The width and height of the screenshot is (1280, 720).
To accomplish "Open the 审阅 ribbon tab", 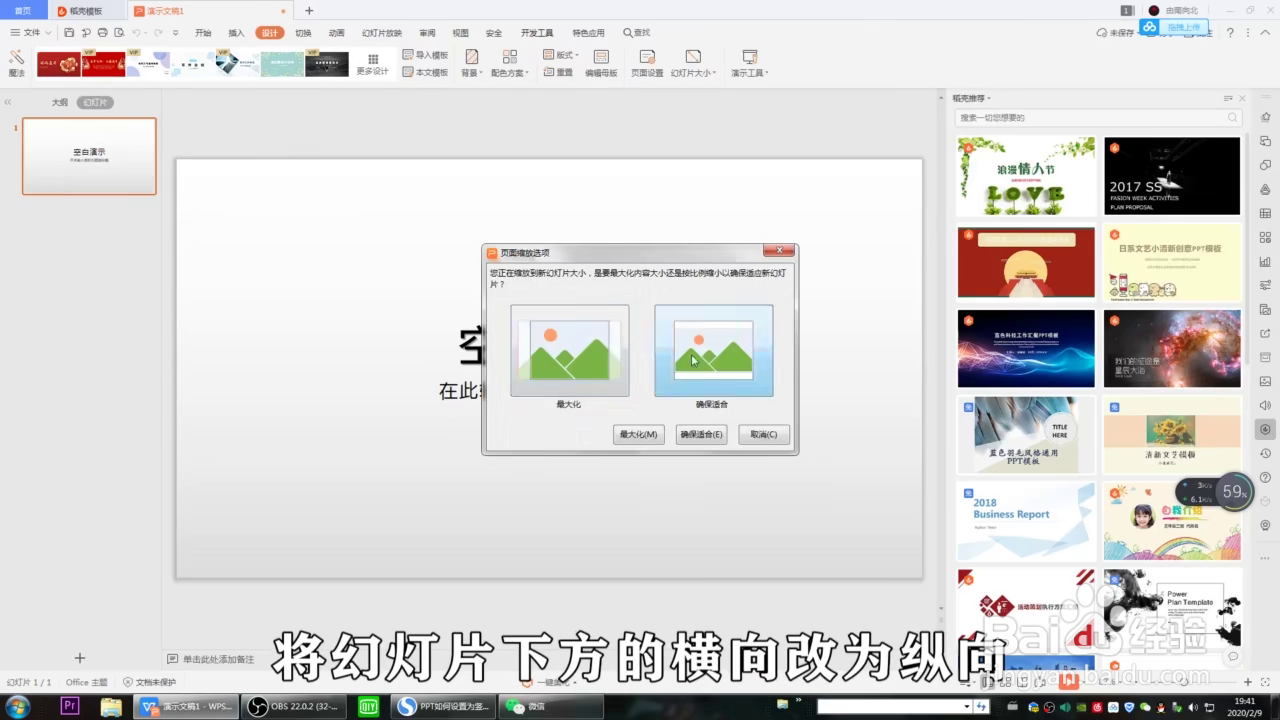I will pos(427,33).
